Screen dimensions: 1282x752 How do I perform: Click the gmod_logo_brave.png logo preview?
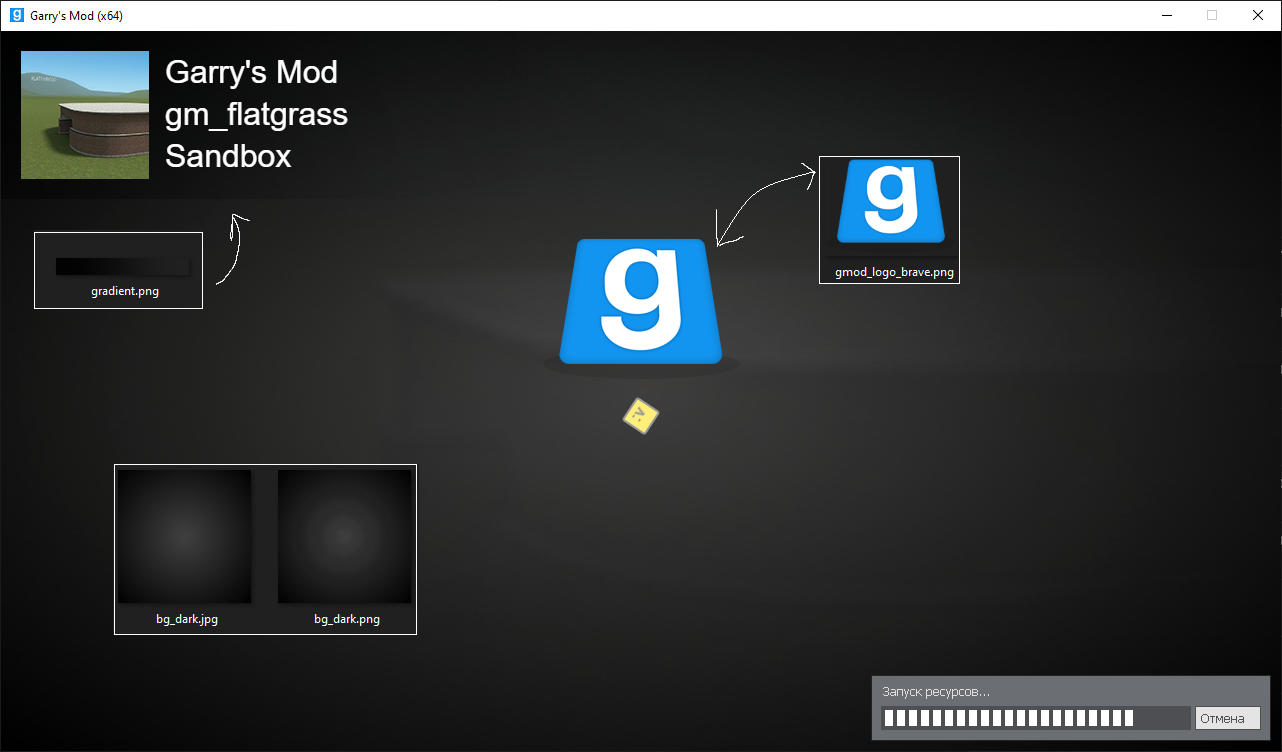pos(890,201)
